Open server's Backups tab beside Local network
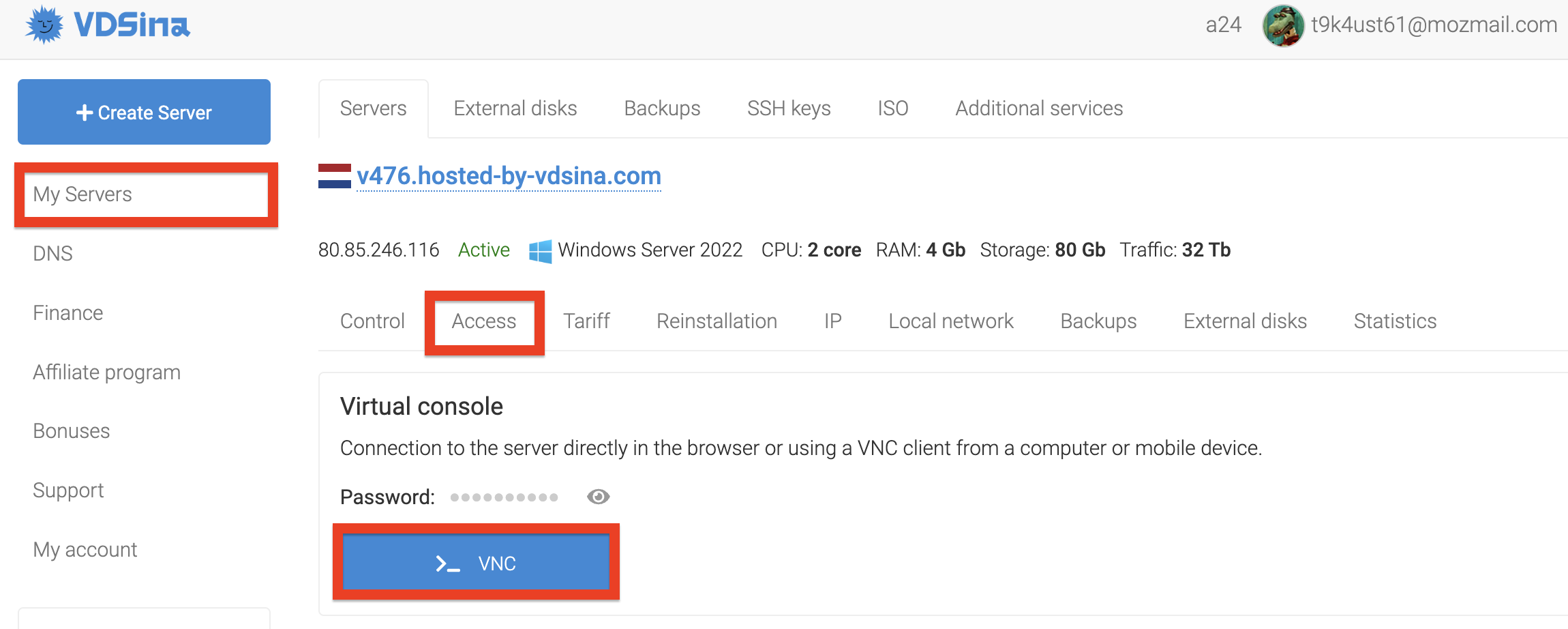Screen dimensions: 1568x629 (1098, 321)
